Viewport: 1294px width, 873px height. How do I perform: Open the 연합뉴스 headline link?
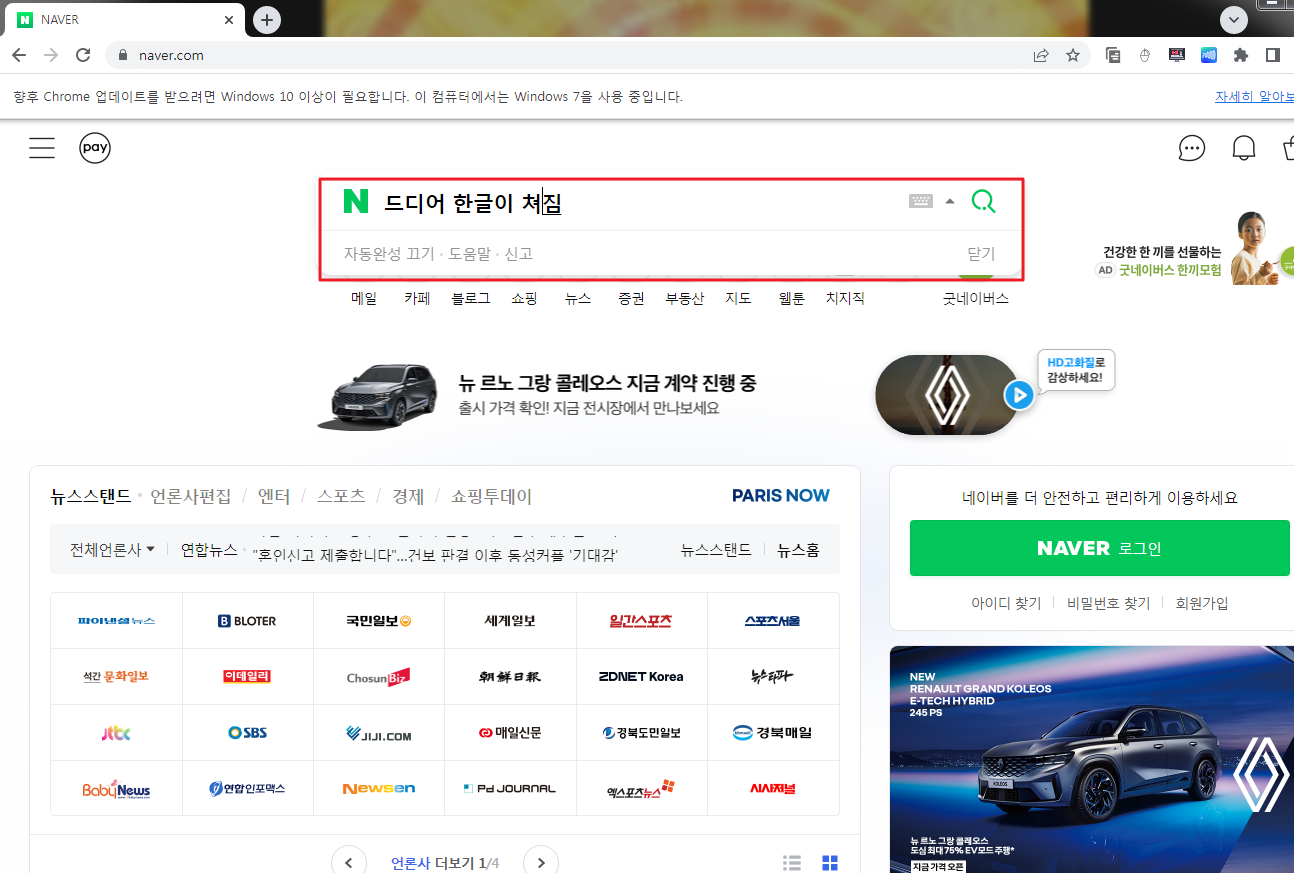(435, 553)
